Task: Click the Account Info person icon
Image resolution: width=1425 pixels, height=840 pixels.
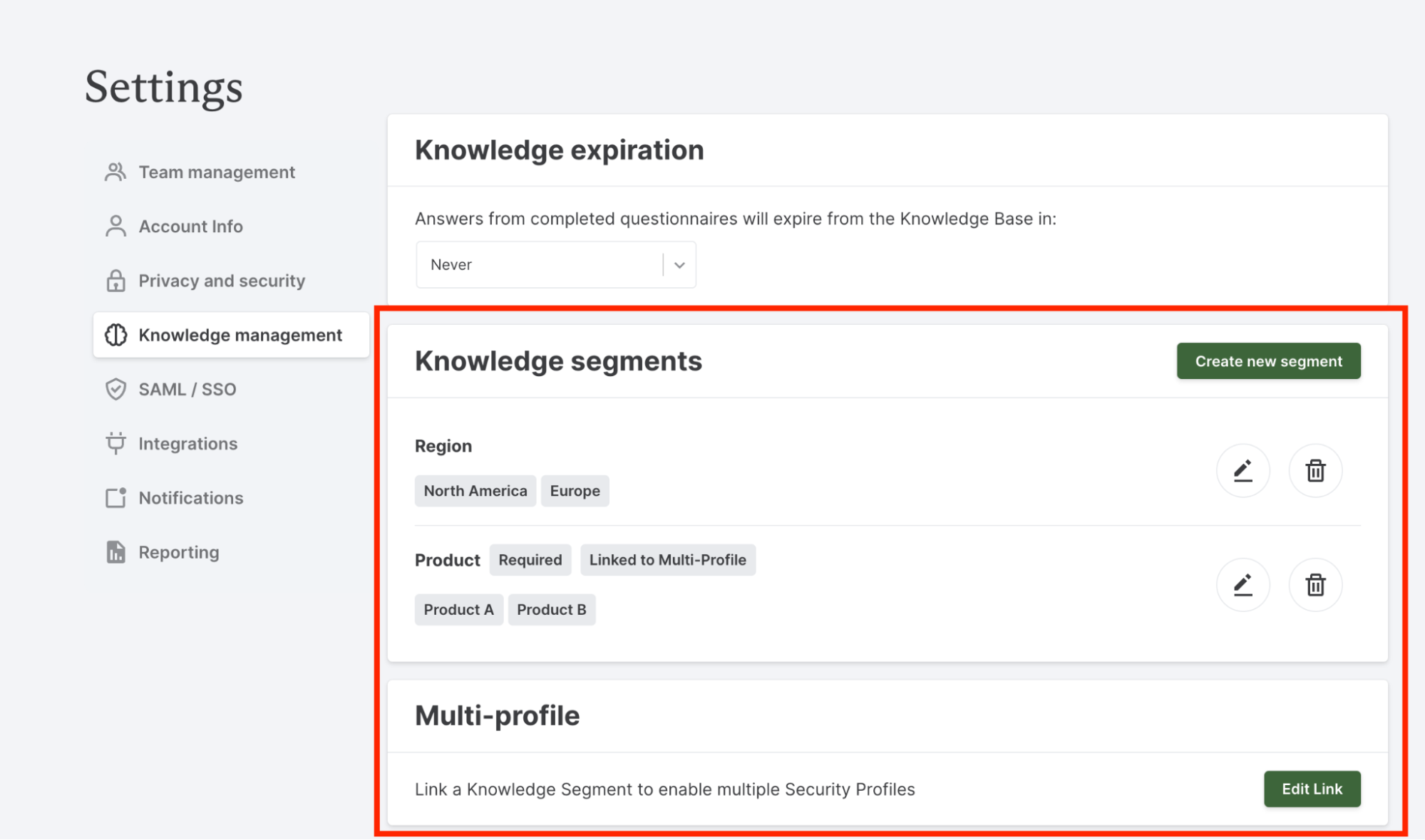Action: [x=115, y=226]
